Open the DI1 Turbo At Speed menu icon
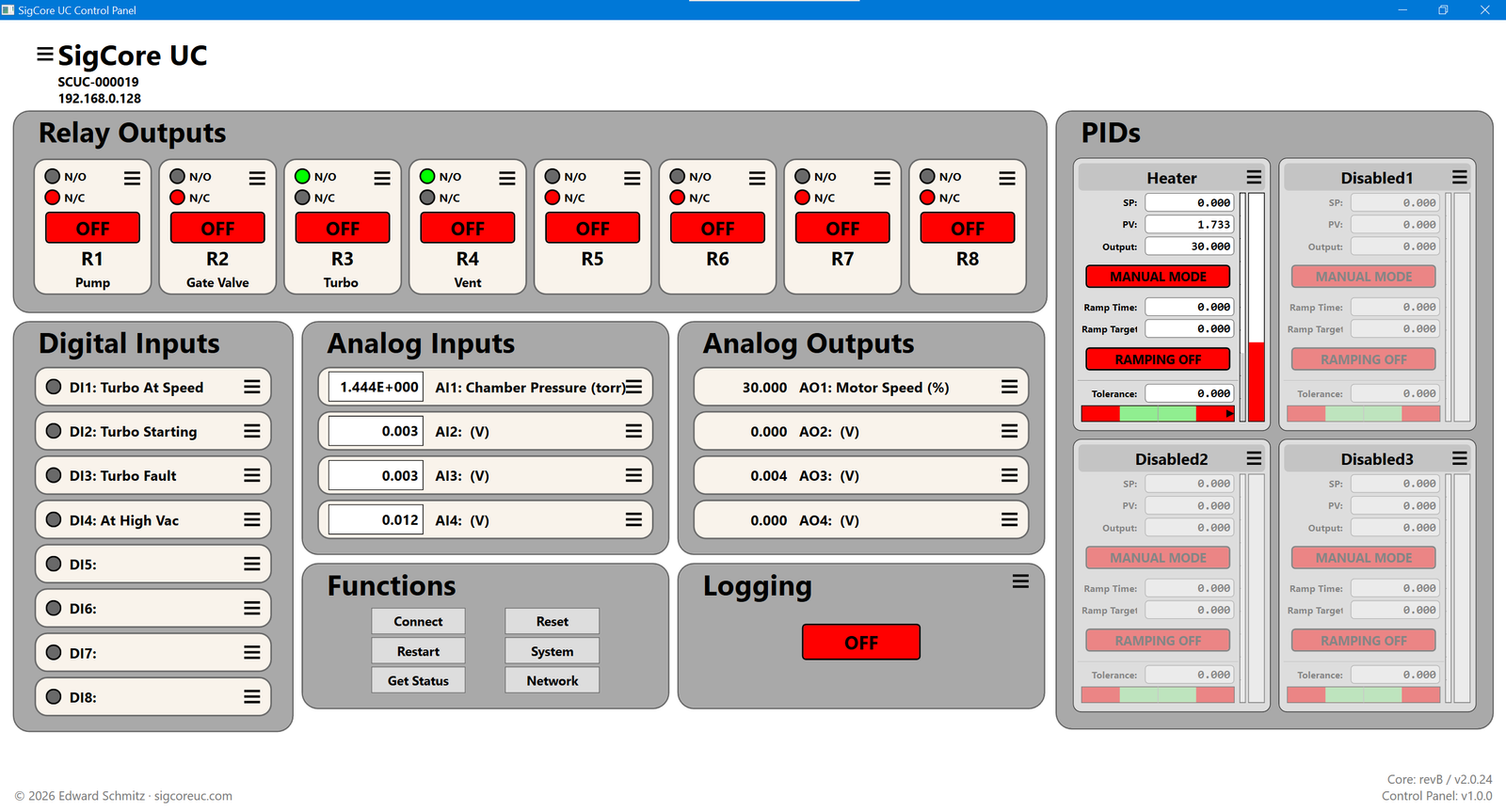 click(252, 387)
